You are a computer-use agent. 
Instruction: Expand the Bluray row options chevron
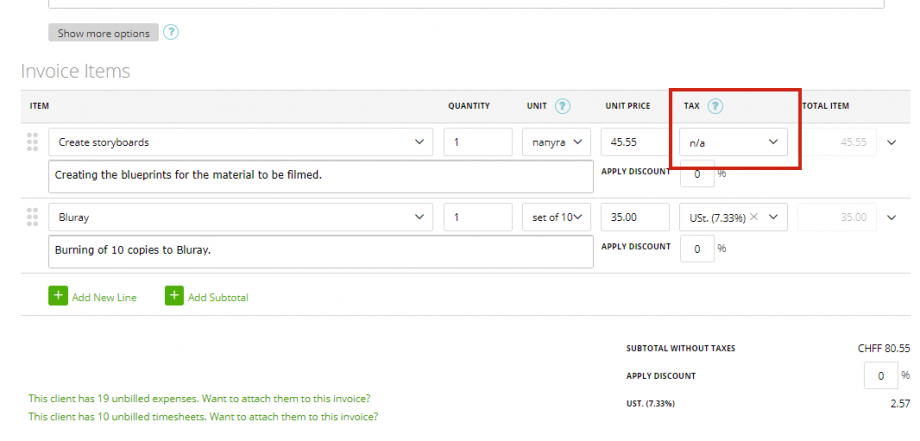[x=892, y=218]
